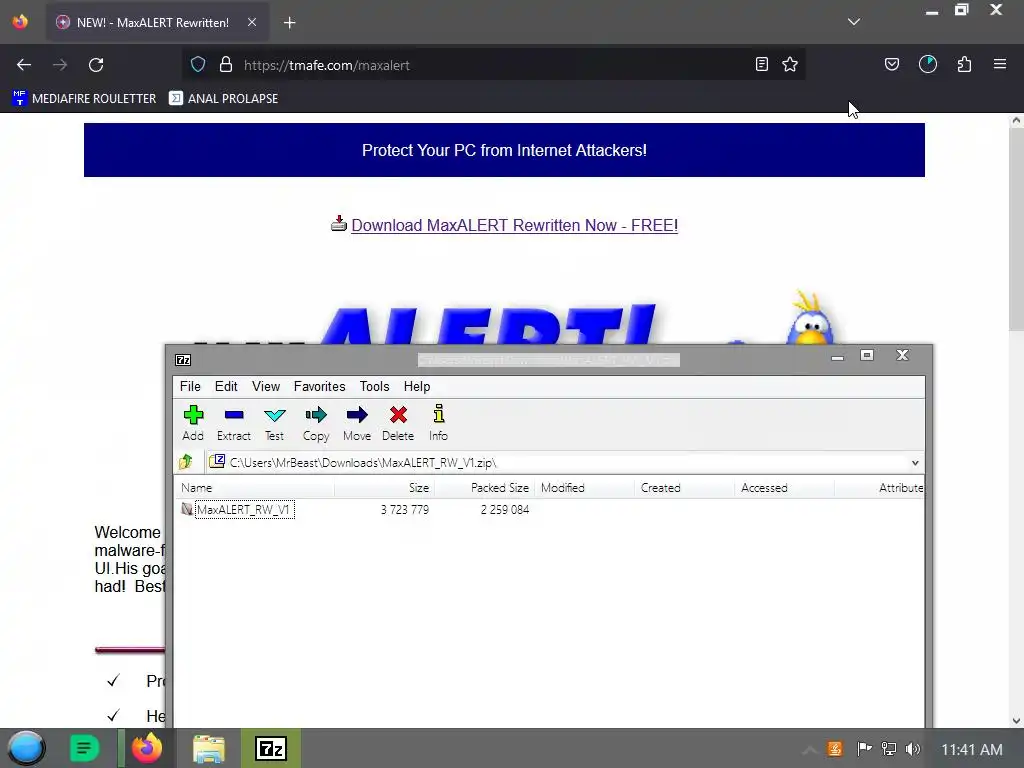Reload the current Firefox page
The height and width of the screenshot is (768, 1024).
(96, 65)
